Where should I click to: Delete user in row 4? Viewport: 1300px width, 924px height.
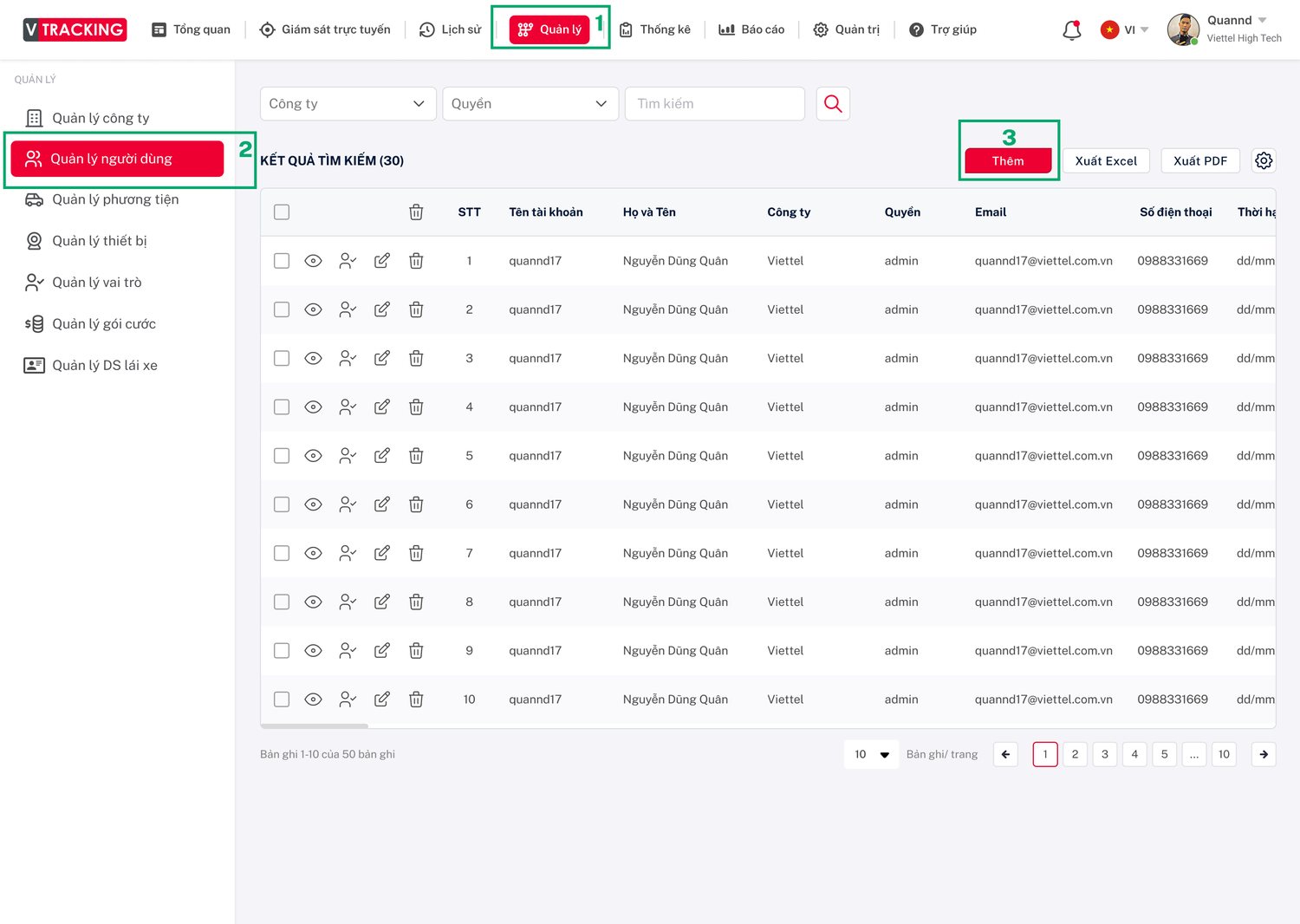(416, 407)
